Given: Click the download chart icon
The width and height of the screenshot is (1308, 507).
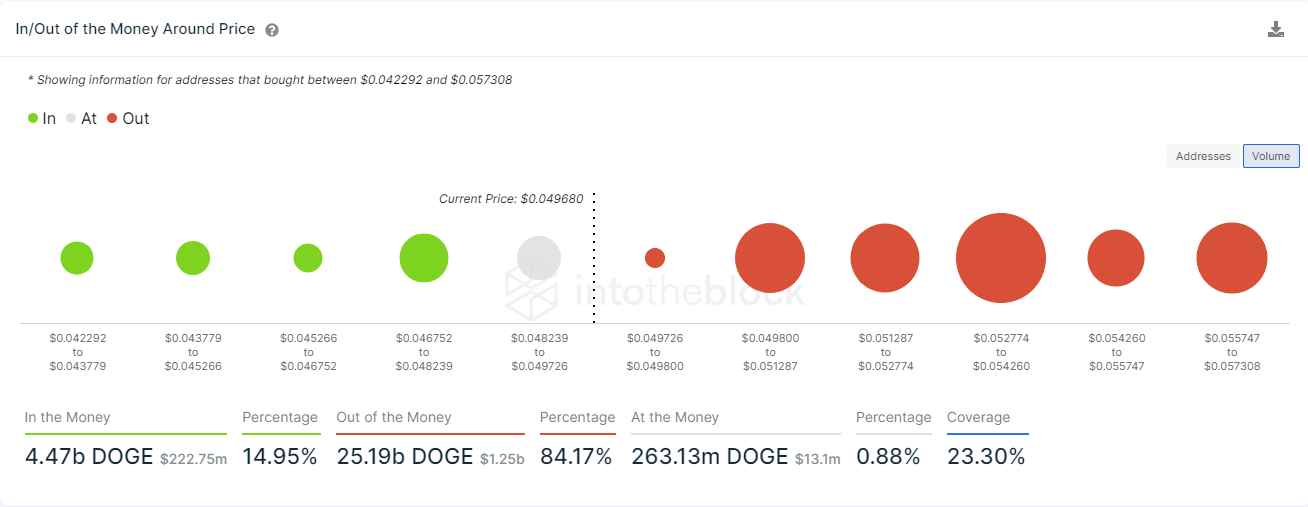Looking at the screenshot, I should click(x=1275, y=29).
